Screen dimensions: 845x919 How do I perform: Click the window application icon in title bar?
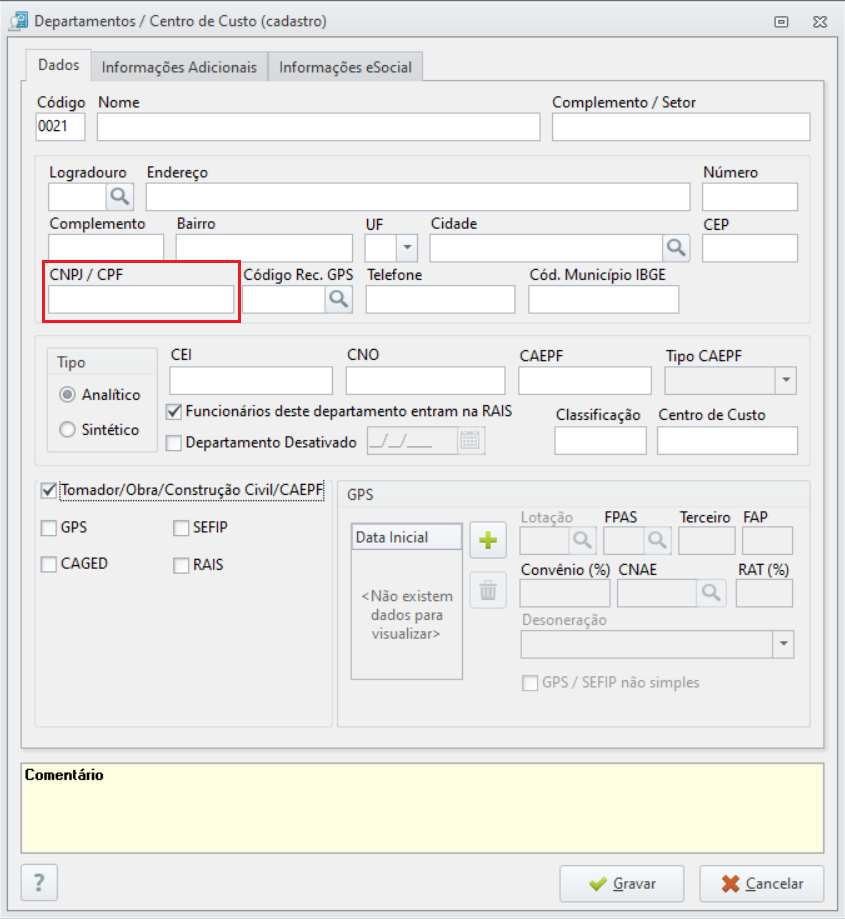pyautogui.click(x=19, y=21)
